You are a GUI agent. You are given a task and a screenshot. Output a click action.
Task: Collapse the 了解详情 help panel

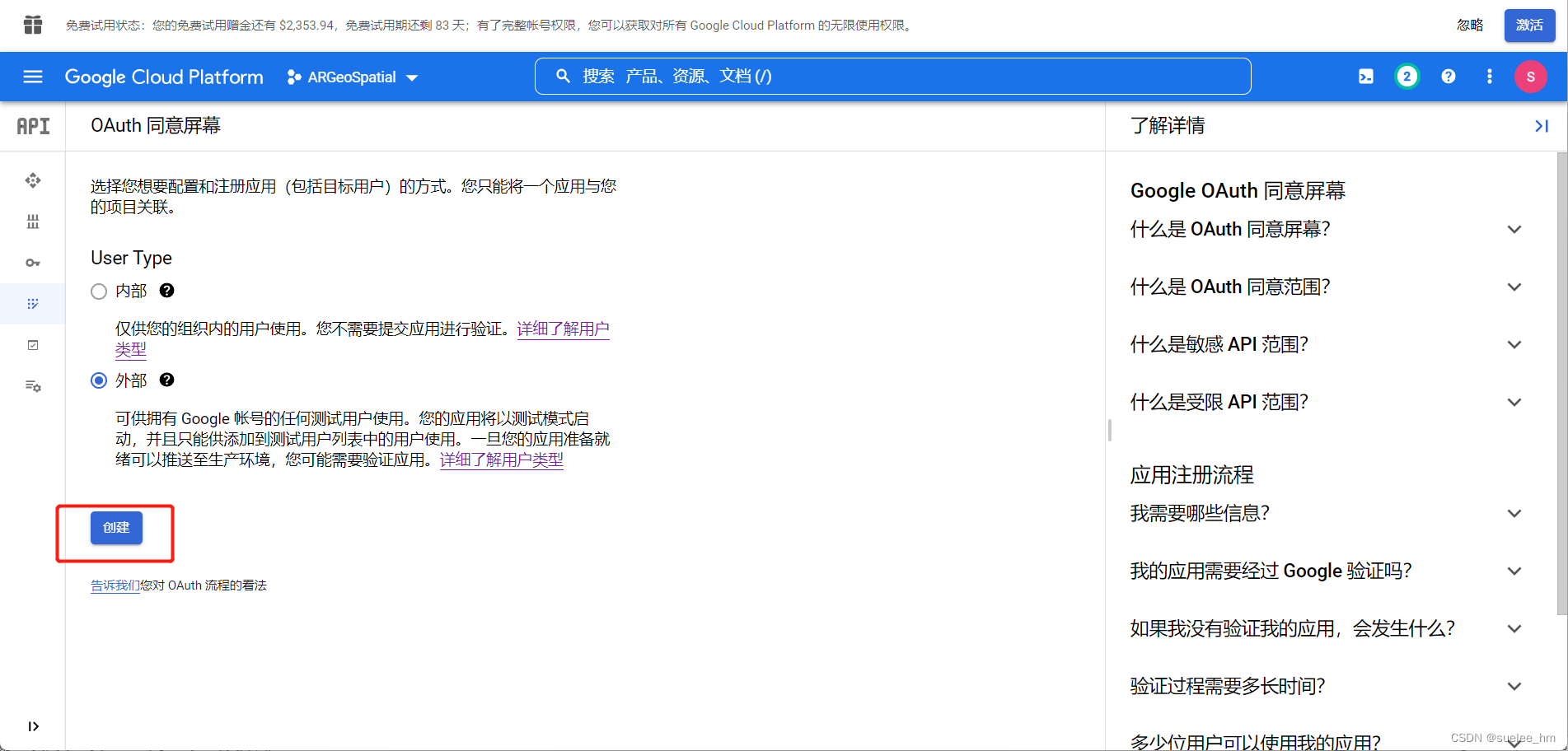pos(1542,126)
